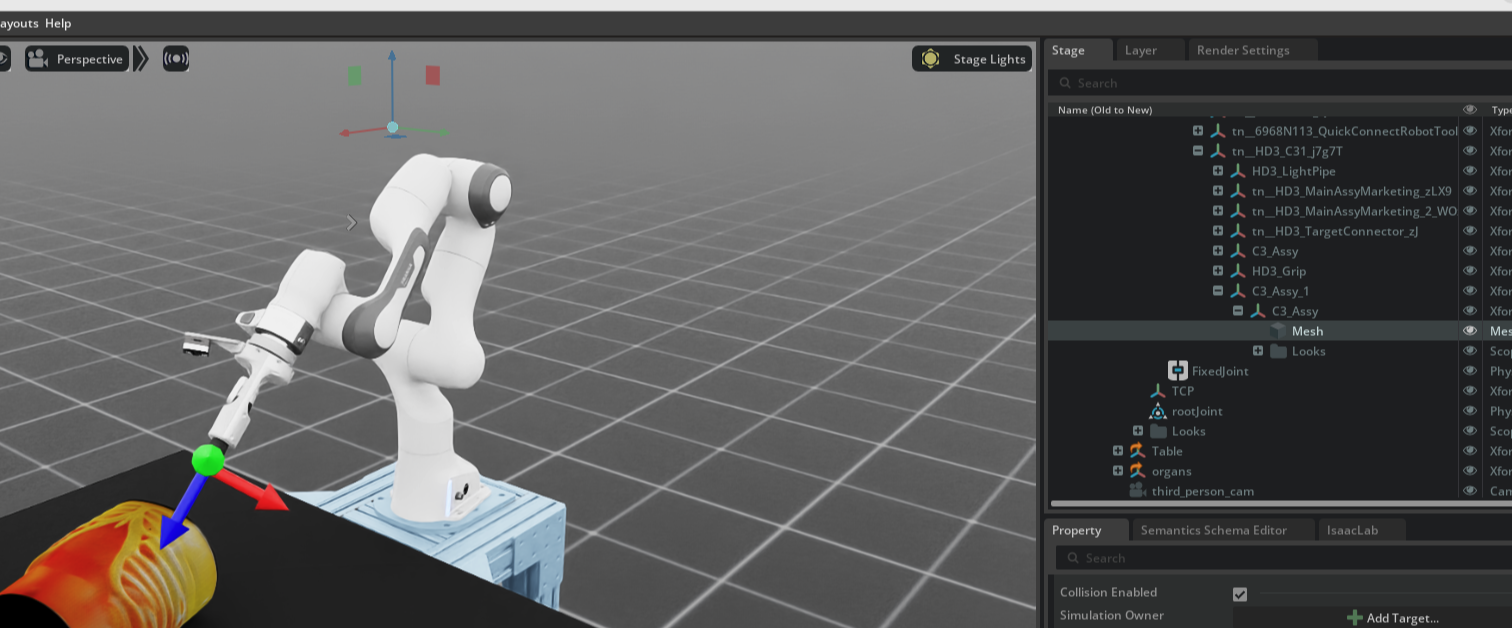Hide the Table prim
Screen dimensions: 1512x628
(1469, 451)
